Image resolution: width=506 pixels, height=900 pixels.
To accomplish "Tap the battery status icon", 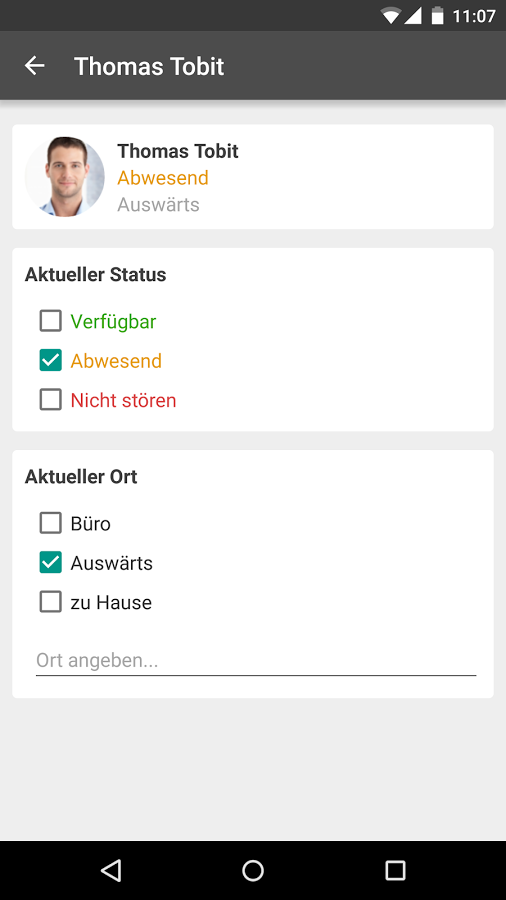I will (438, 15).
